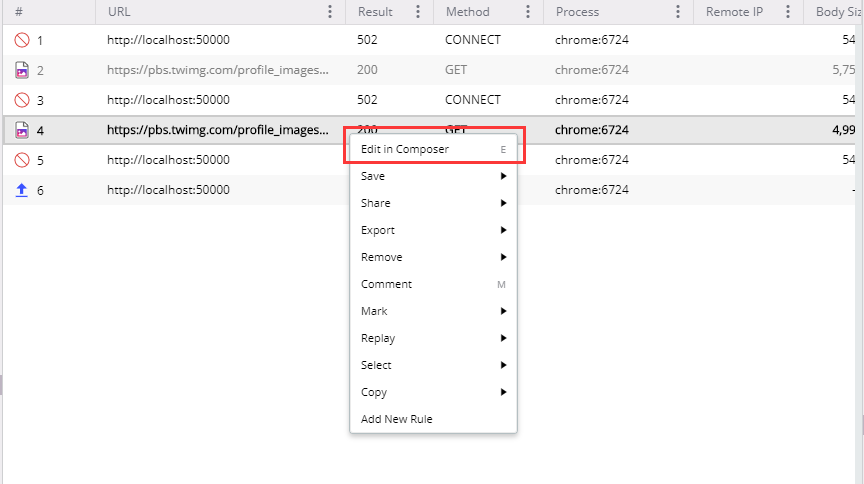Image resolution: width=864 pixels, height=484 pixels.
Task: Click the blocked icon on session 1
Action: click(22, 40)
